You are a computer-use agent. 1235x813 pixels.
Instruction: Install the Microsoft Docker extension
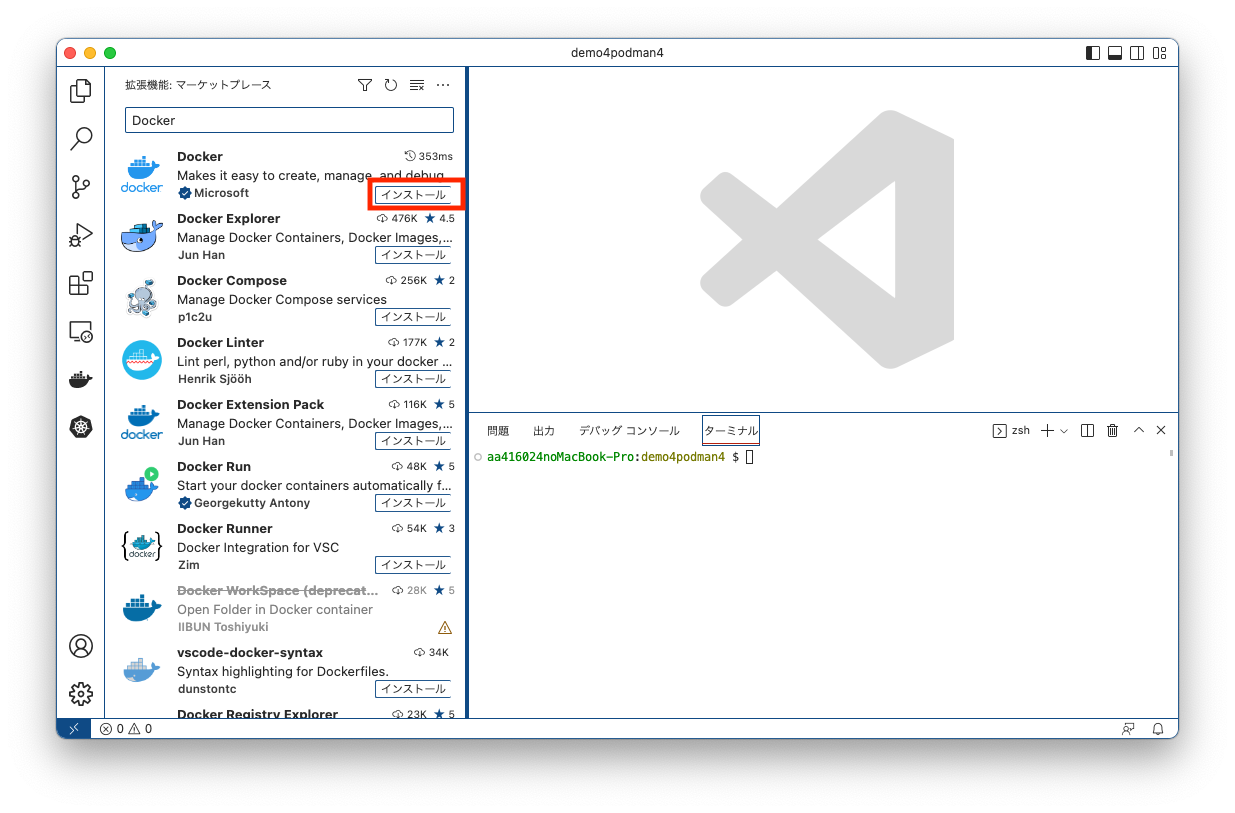pos(415,193)
